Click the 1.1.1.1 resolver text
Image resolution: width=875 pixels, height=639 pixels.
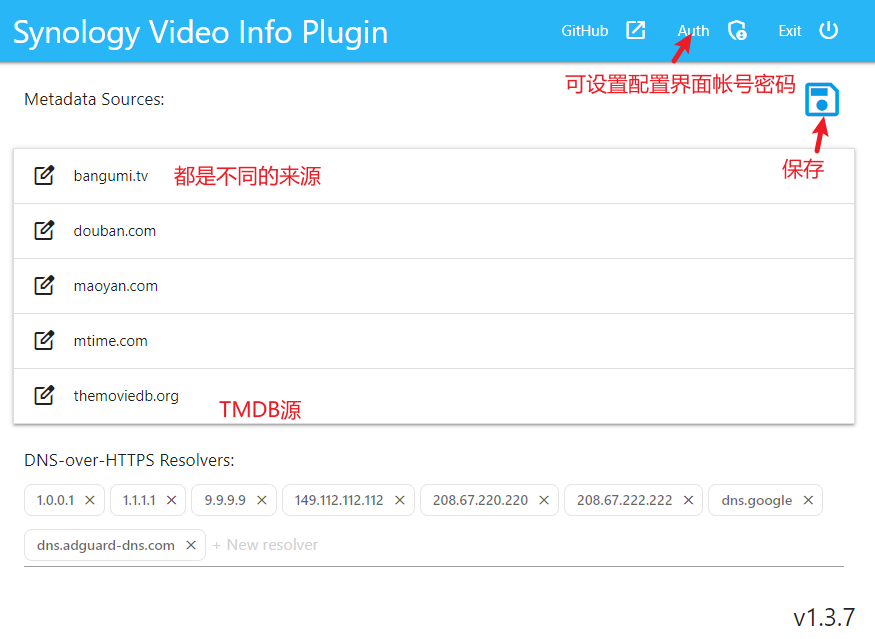[139, 500]
